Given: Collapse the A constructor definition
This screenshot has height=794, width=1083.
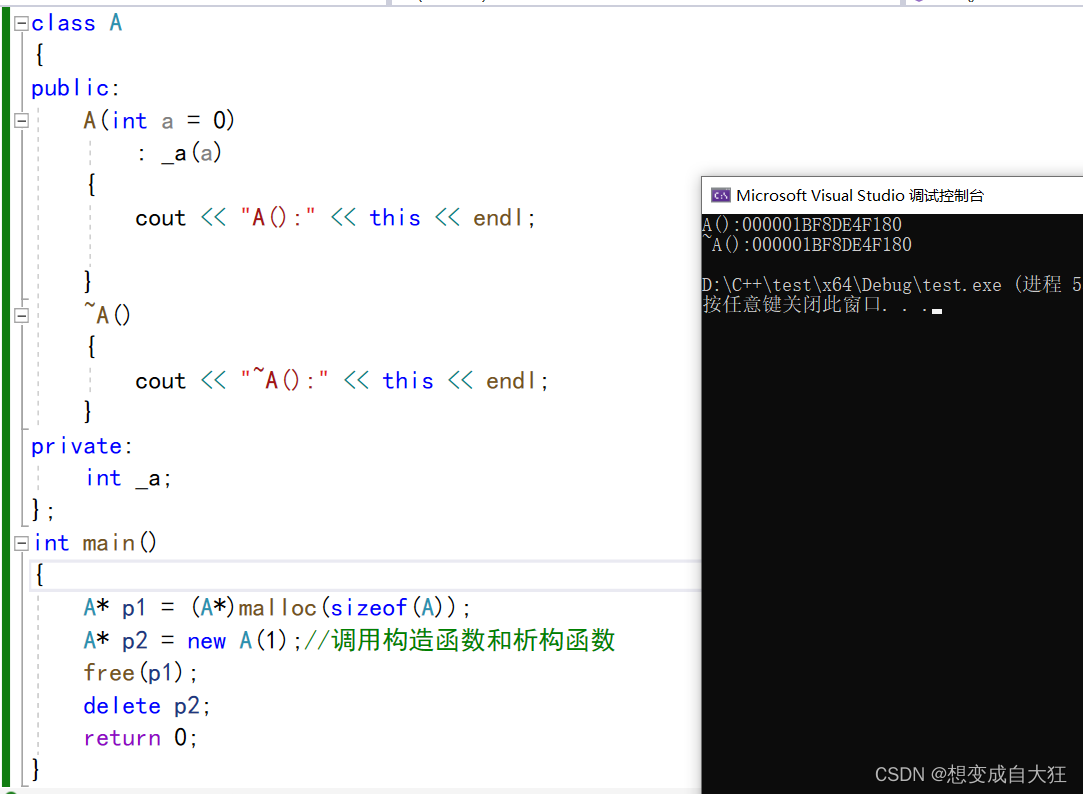Looking at the screenshot, I should [21, 120].
